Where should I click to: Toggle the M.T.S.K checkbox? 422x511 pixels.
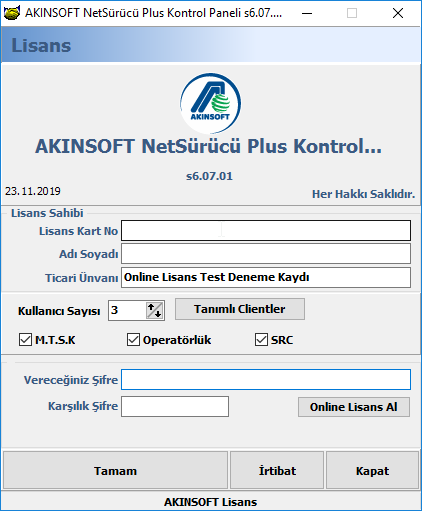coord(25,340)
